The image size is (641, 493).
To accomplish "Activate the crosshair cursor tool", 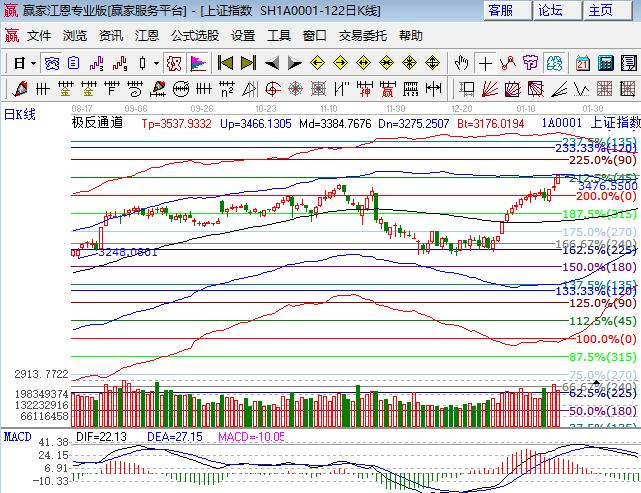I will point(485,63).
